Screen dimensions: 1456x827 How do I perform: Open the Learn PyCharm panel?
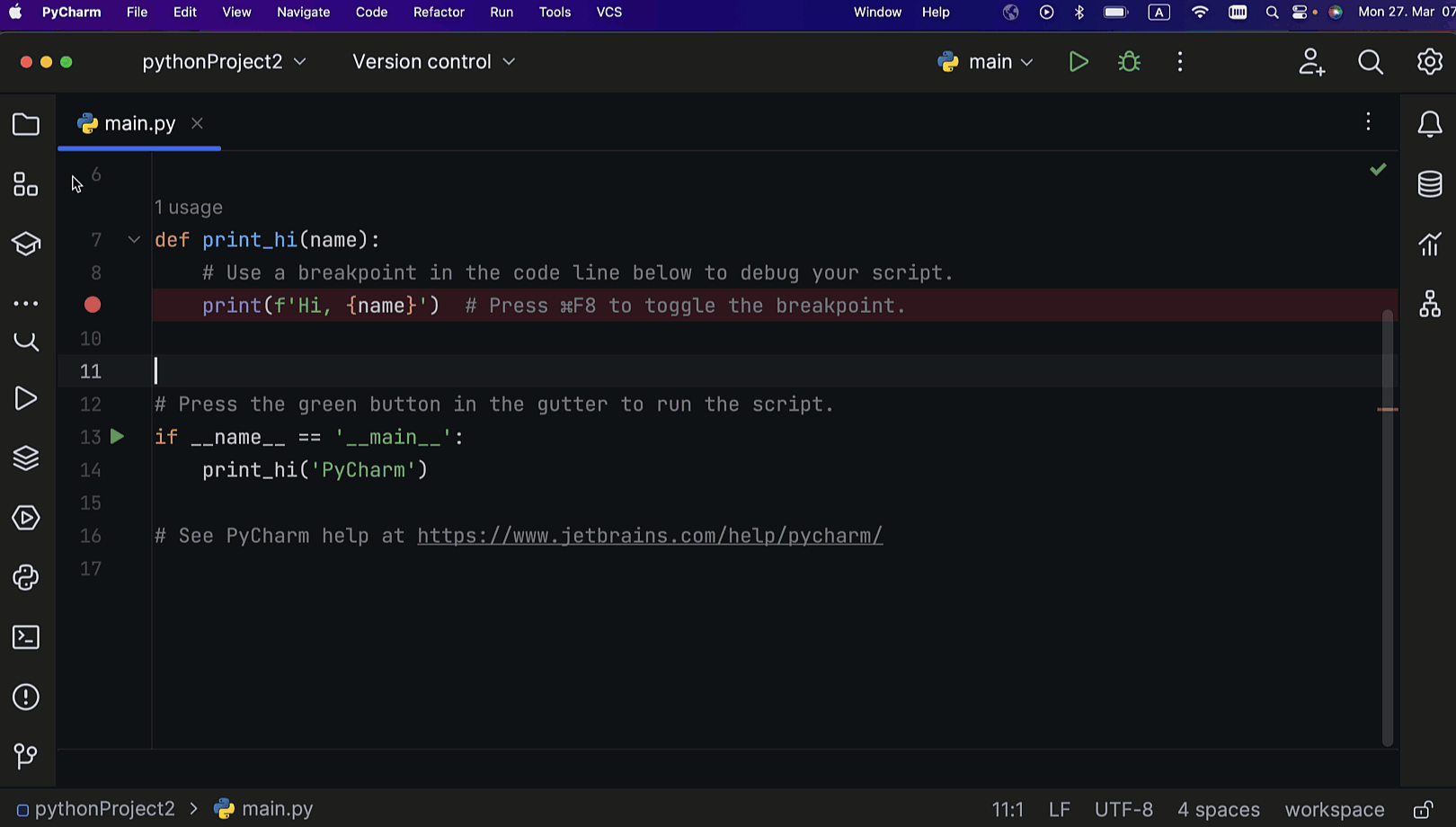point(25,243)
